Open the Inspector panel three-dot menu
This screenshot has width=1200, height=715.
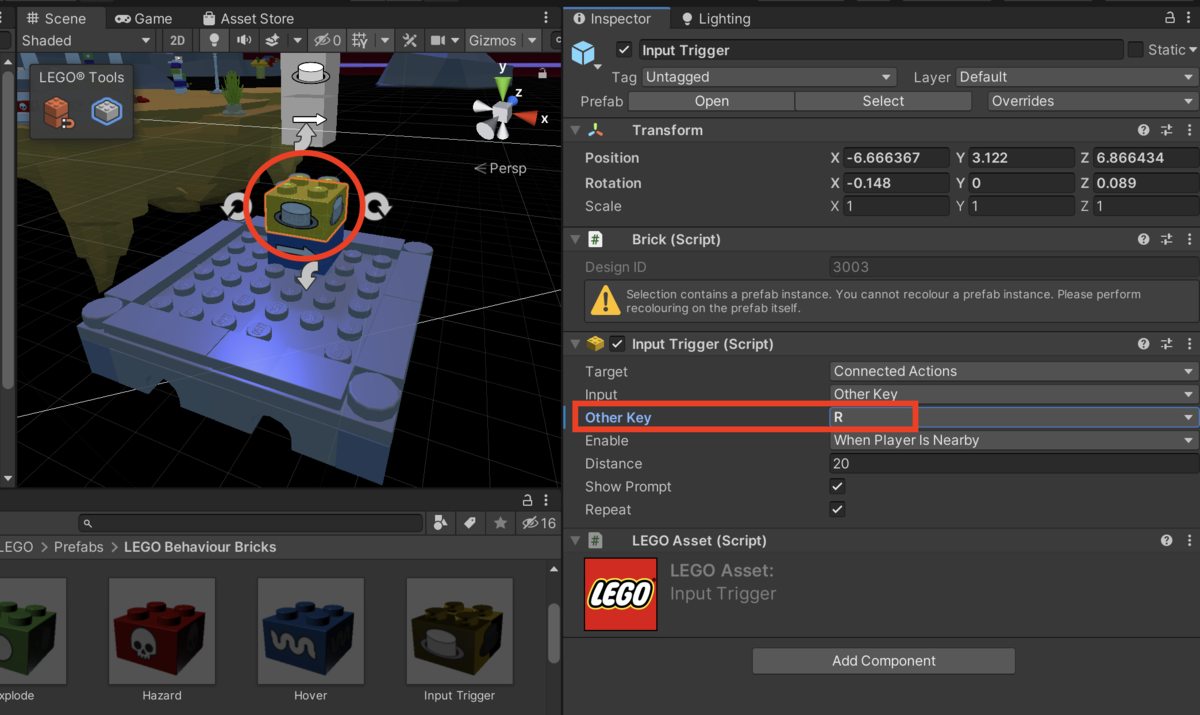click(1190, 18)
